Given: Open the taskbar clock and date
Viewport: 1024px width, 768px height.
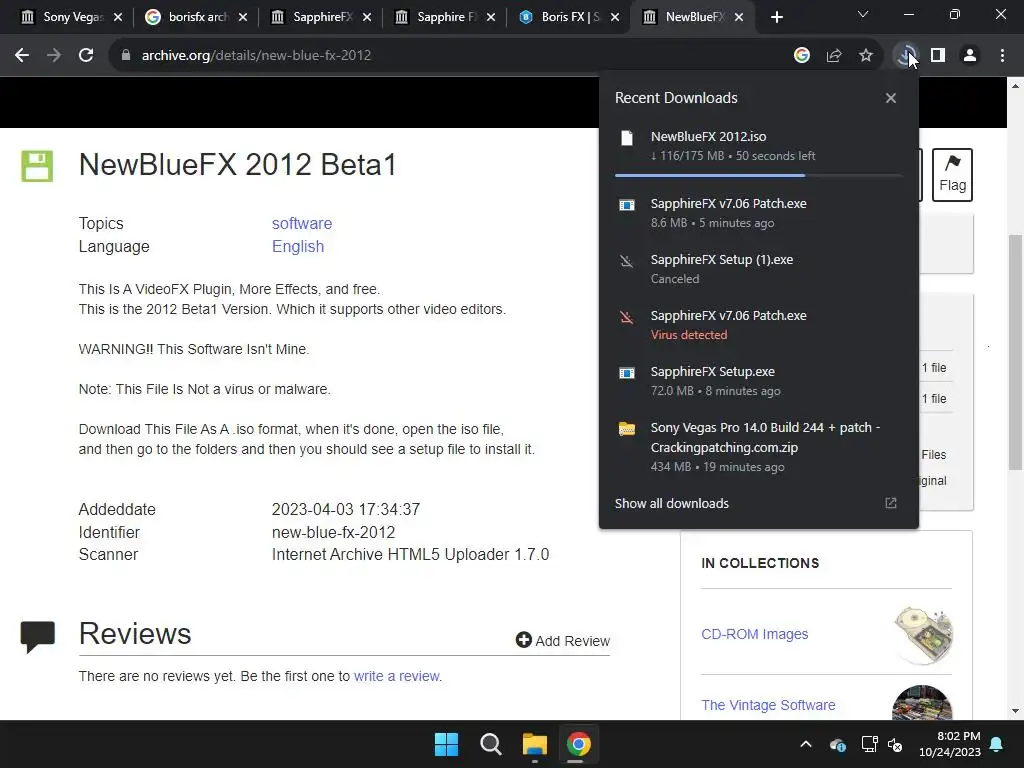Looking at the screenshot, I should pos(950,744).
